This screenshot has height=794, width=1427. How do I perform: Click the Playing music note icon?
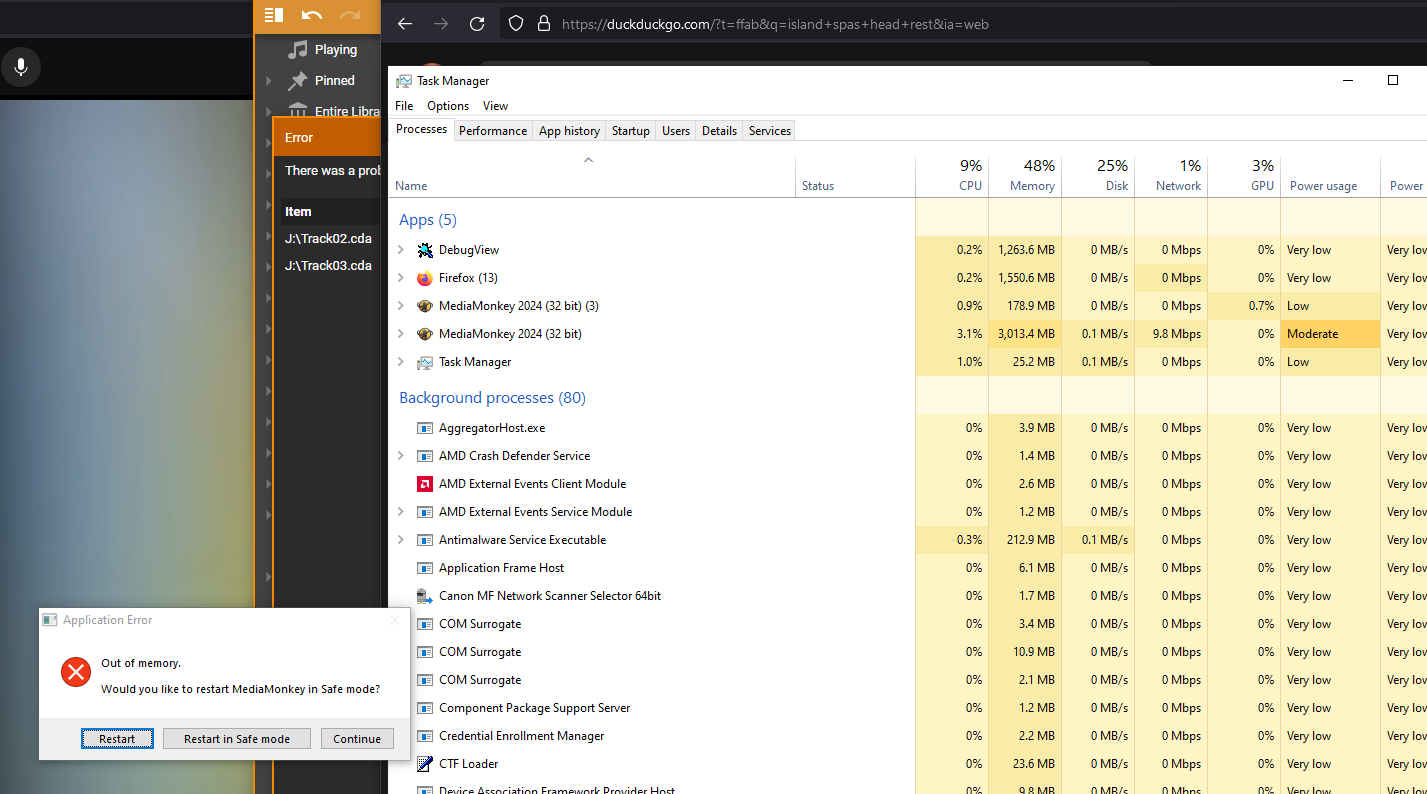(297, 49)
